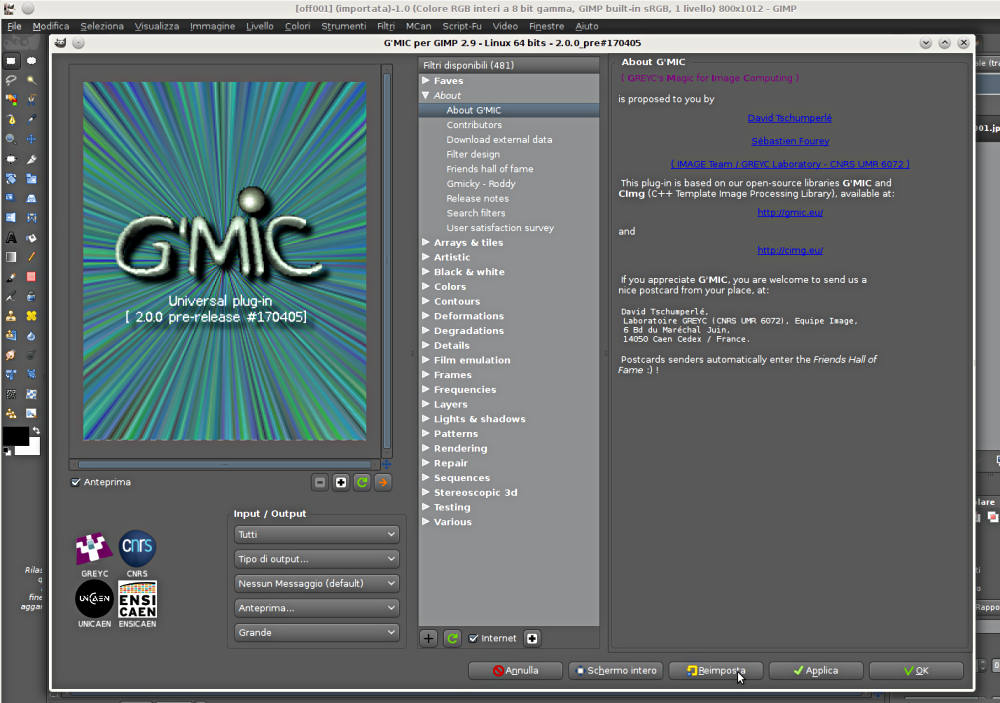Confirm with the OK button
The image size is (1000, 703).
point(916,670)
